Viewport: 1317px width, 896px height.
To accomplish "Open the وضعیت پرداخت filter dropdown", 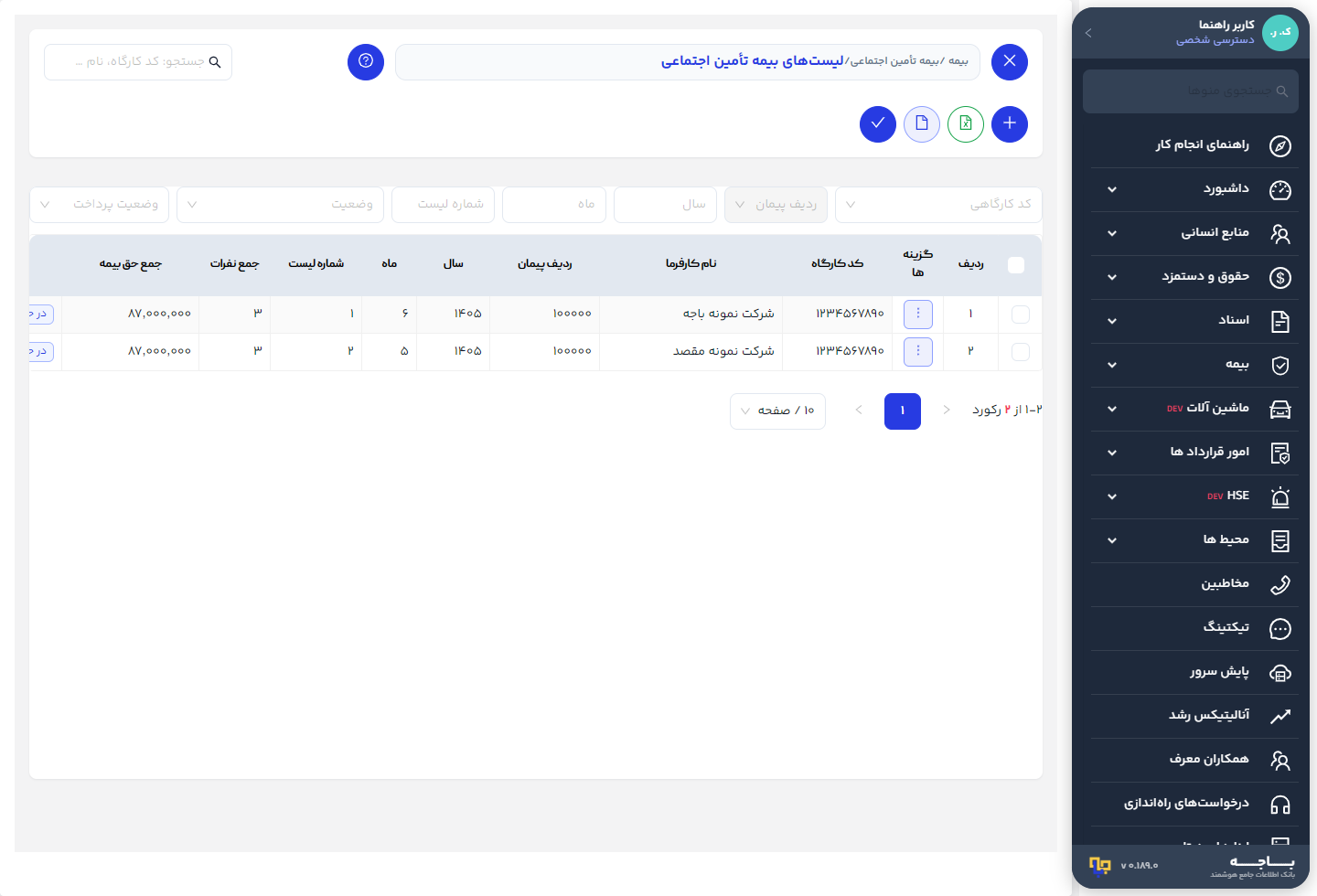I will 100,205.
